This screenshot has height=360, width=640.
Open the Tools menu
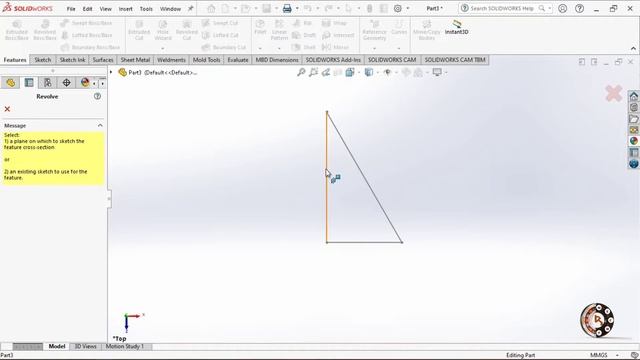click(146, 9)
